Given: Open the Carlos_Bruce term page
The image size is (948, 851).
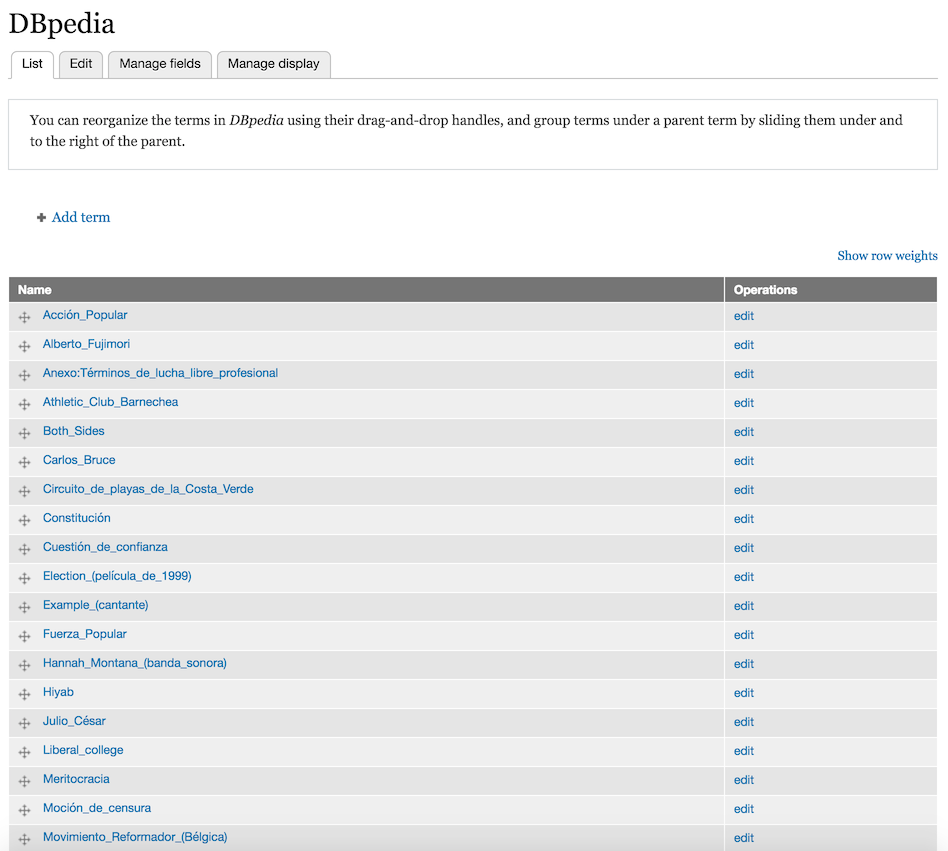Looking at the screenshot, I should pyautogui.click(x=79, y=460).
